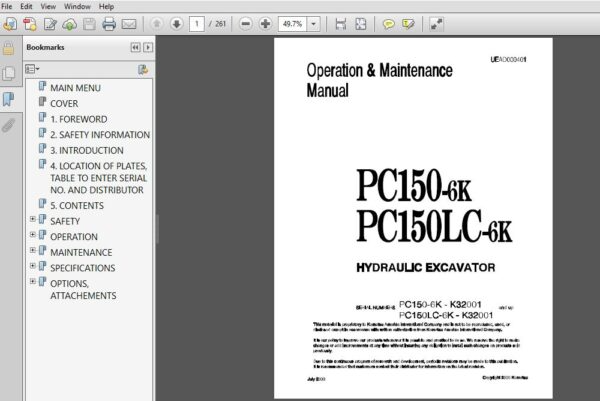Add a sticky note comment
The height and width of the screenshot is (401, 600).
(388, 24)
